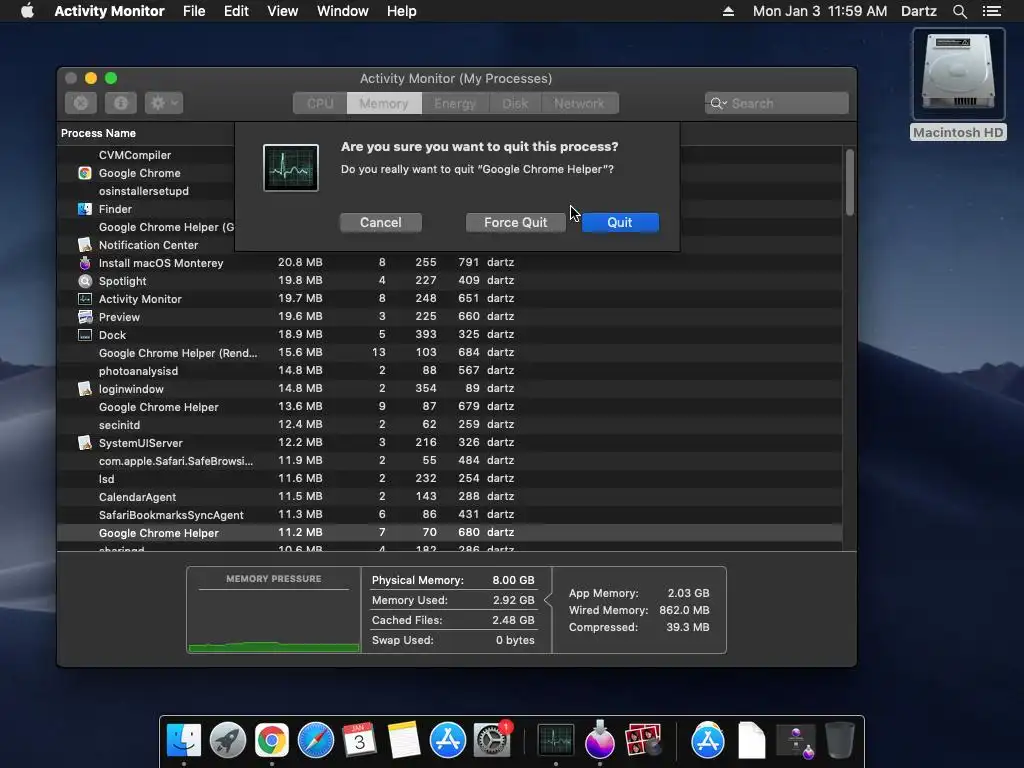This screenshot has width=1024, height=768.
Task: Select the Dock process row
Action: coord(449,334)
